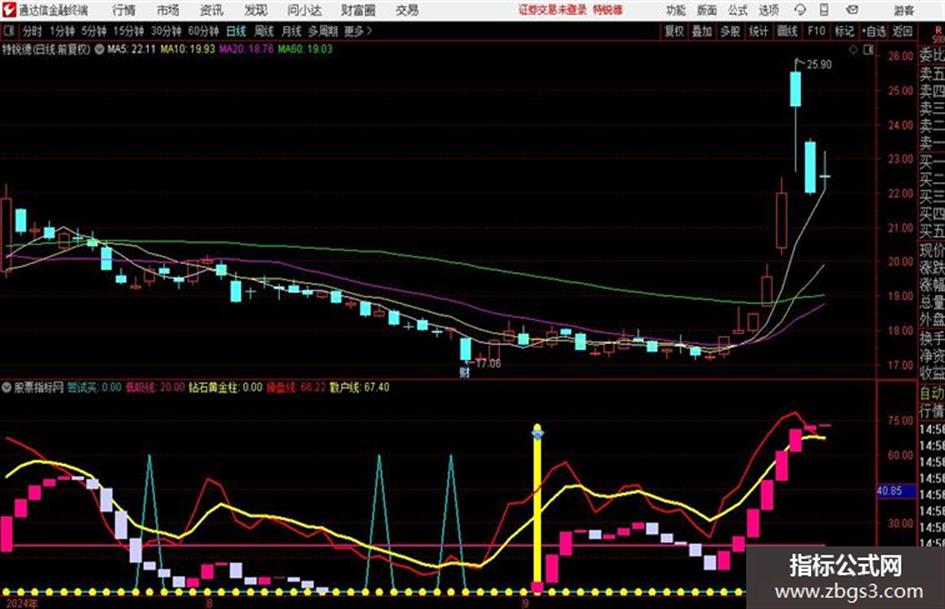This screenshot has height=609, width=945.
Task: Switch to the 1分钟 period tab
Action: click(x=62, y=31)
